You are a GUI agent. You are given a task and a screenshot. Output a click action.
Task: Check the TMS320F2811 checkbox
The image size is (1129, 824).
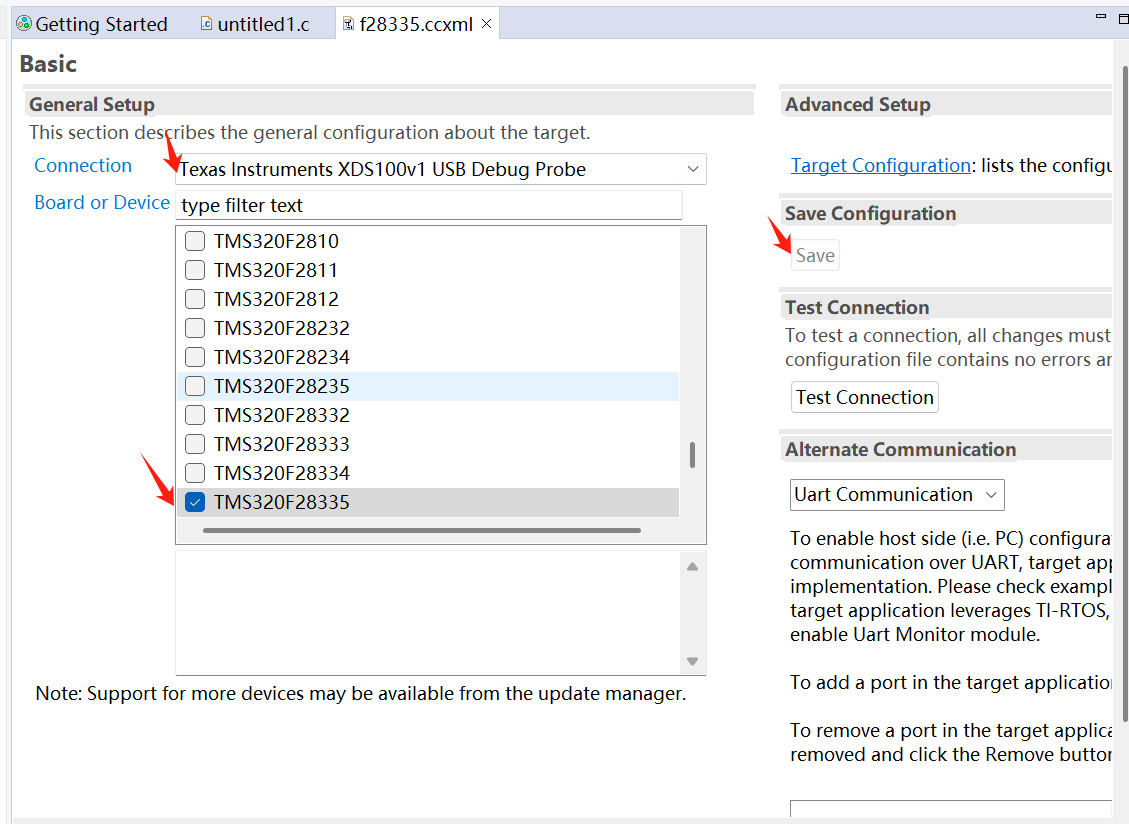(195, 270)
